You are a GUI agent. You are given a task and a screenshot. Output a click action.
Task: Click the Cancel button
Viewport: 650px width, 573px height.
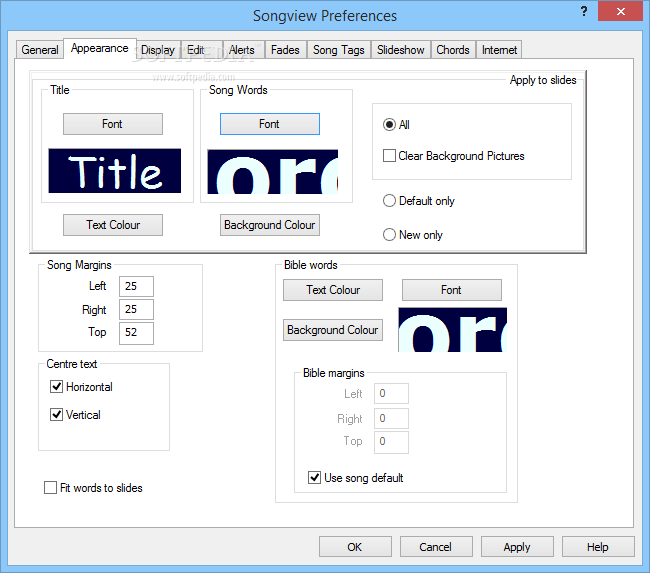click(x=436, y=547)
